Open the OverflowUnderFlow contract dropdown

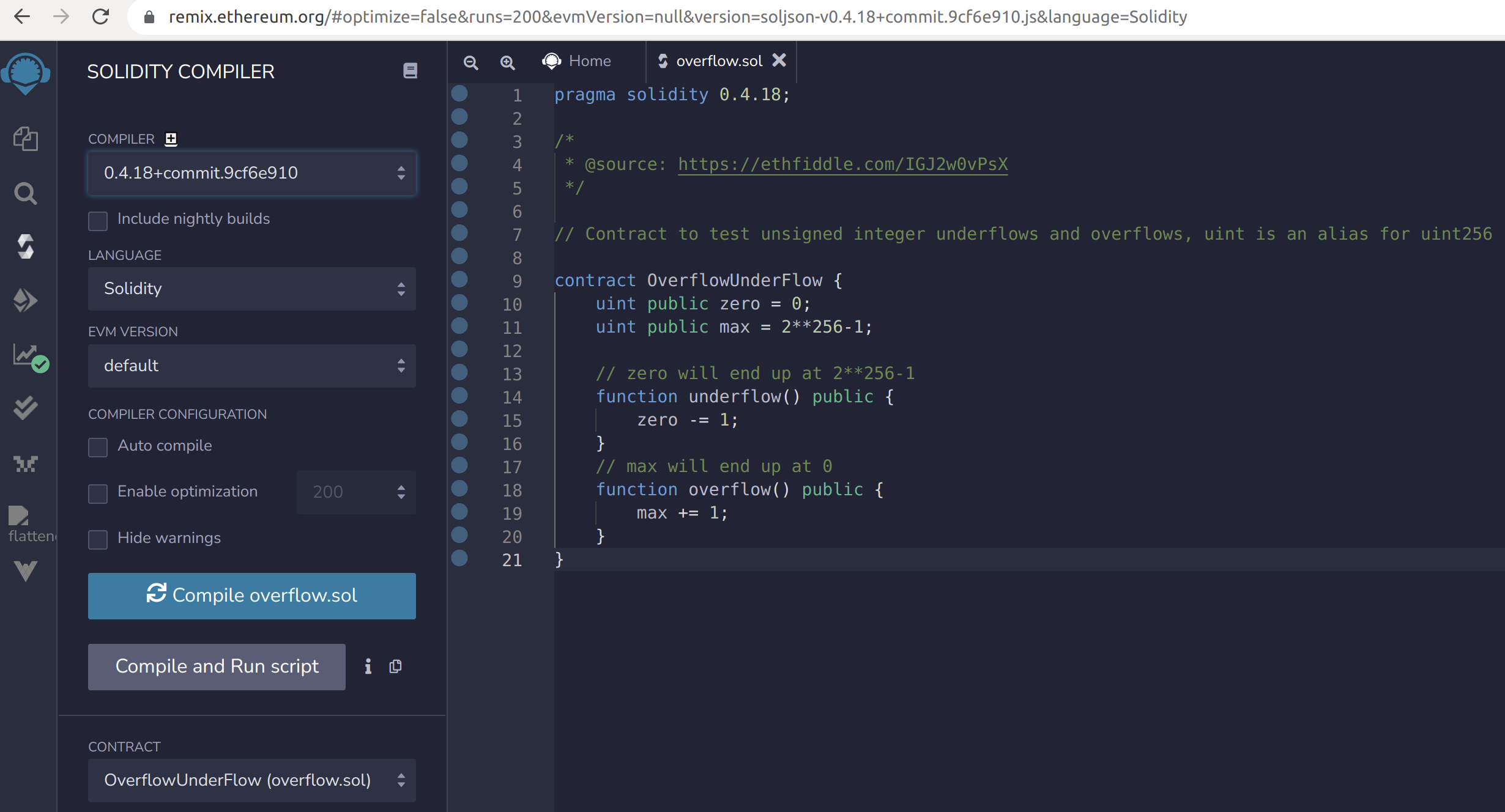pyautogui.click(x=252, y=780)
